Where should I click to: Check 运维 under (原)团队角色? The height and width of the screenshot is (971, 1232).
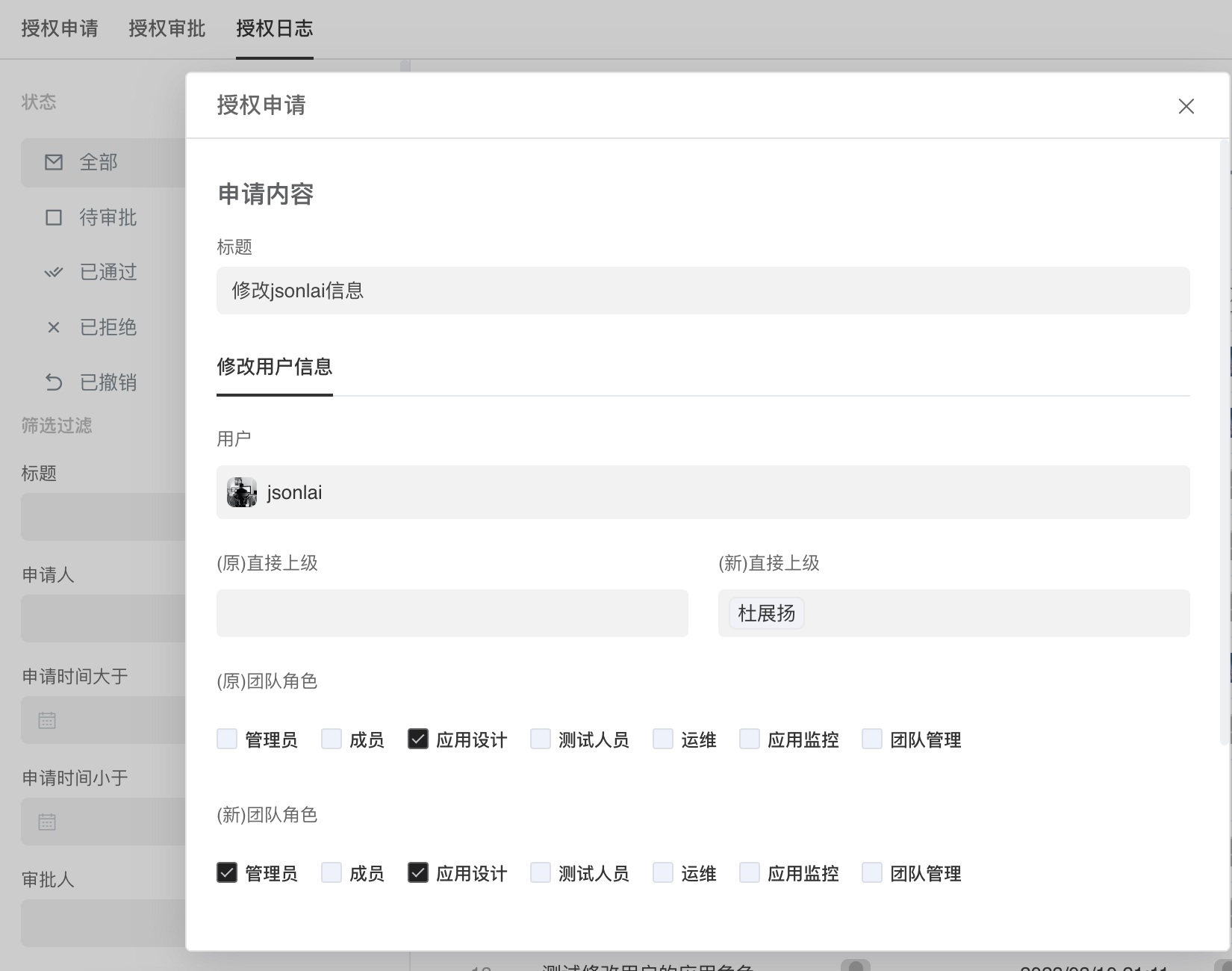(x=663, y=739)
